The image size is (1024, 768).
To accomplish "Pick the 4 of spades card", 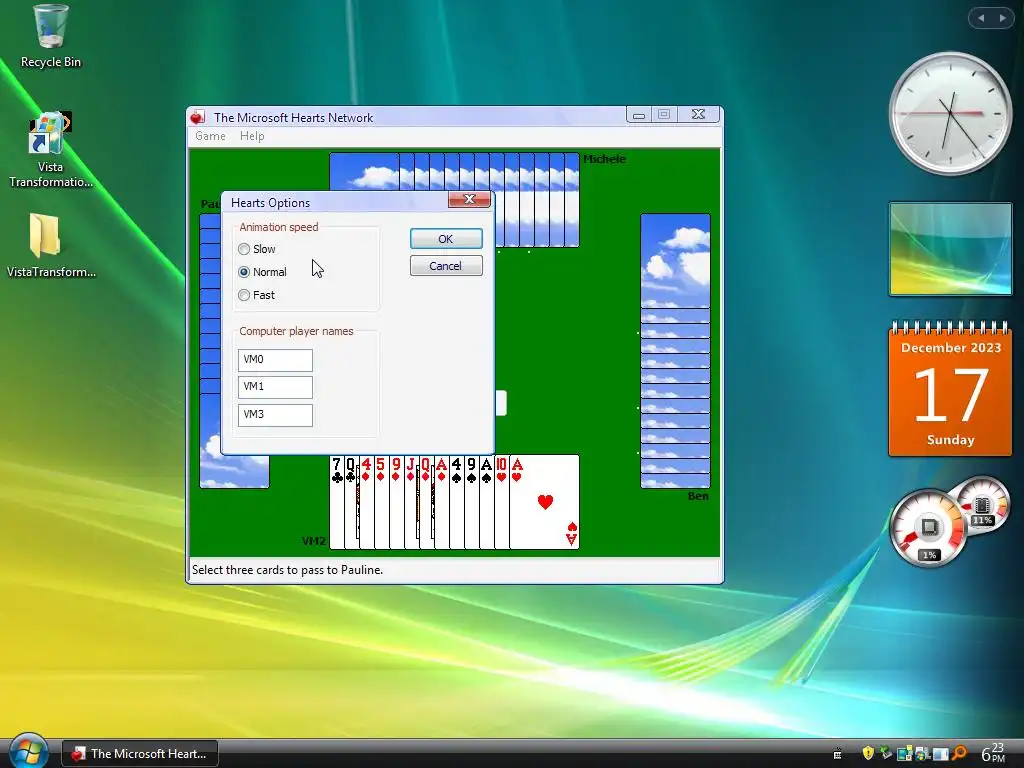I will click(456, 502).
